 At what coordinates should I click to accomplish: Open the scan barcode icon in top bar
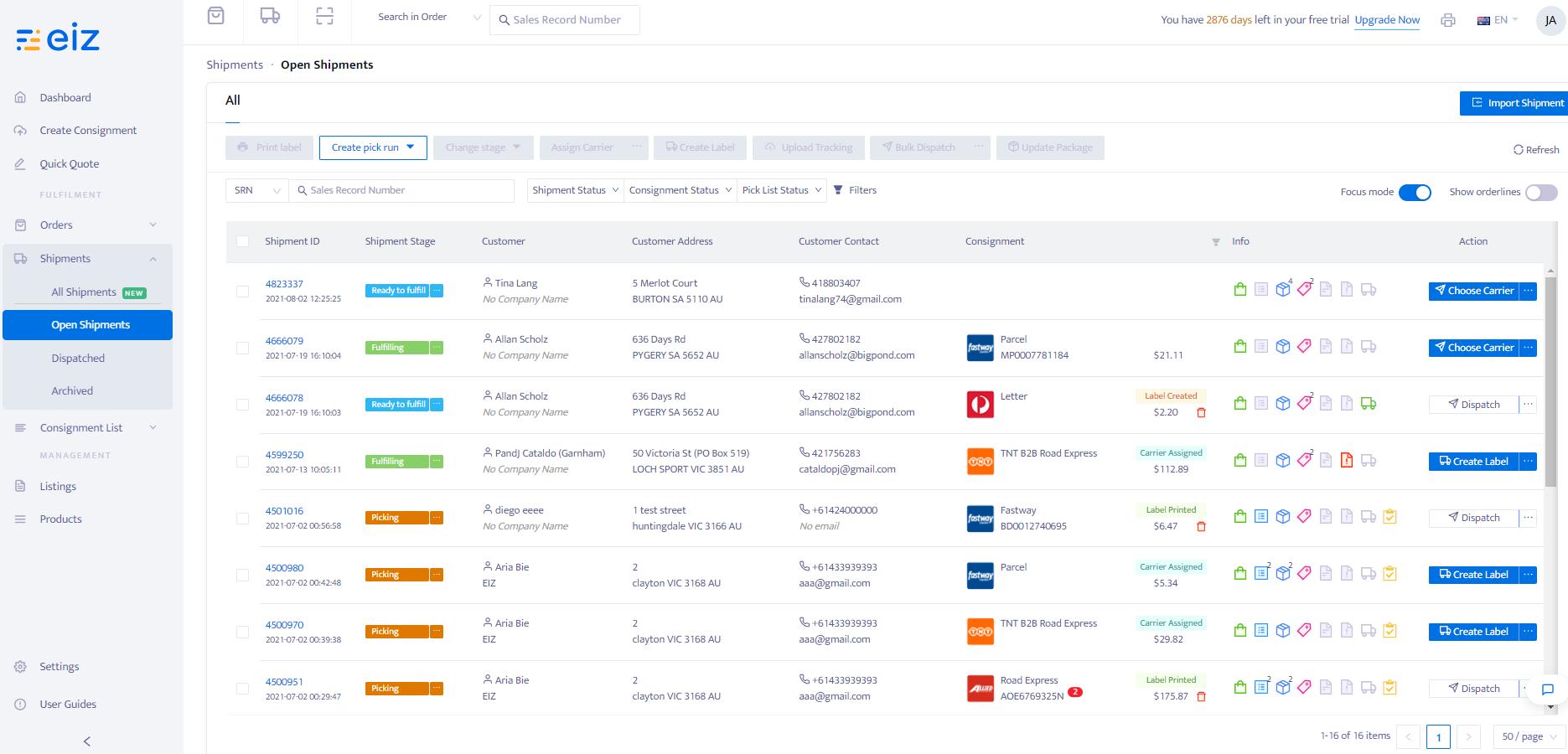click(x=324, y=16)
